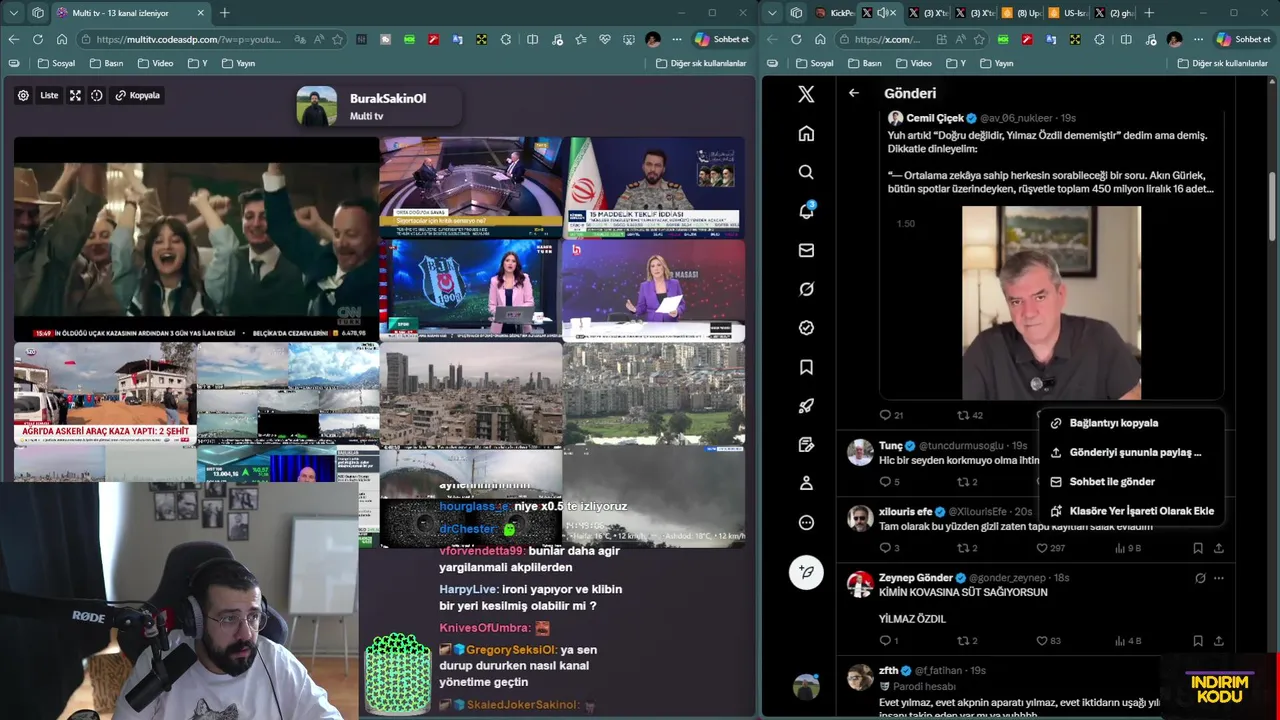The image size is (1280, 720).
Task: Open split screen icon in left window
Action: coord(532,39)
